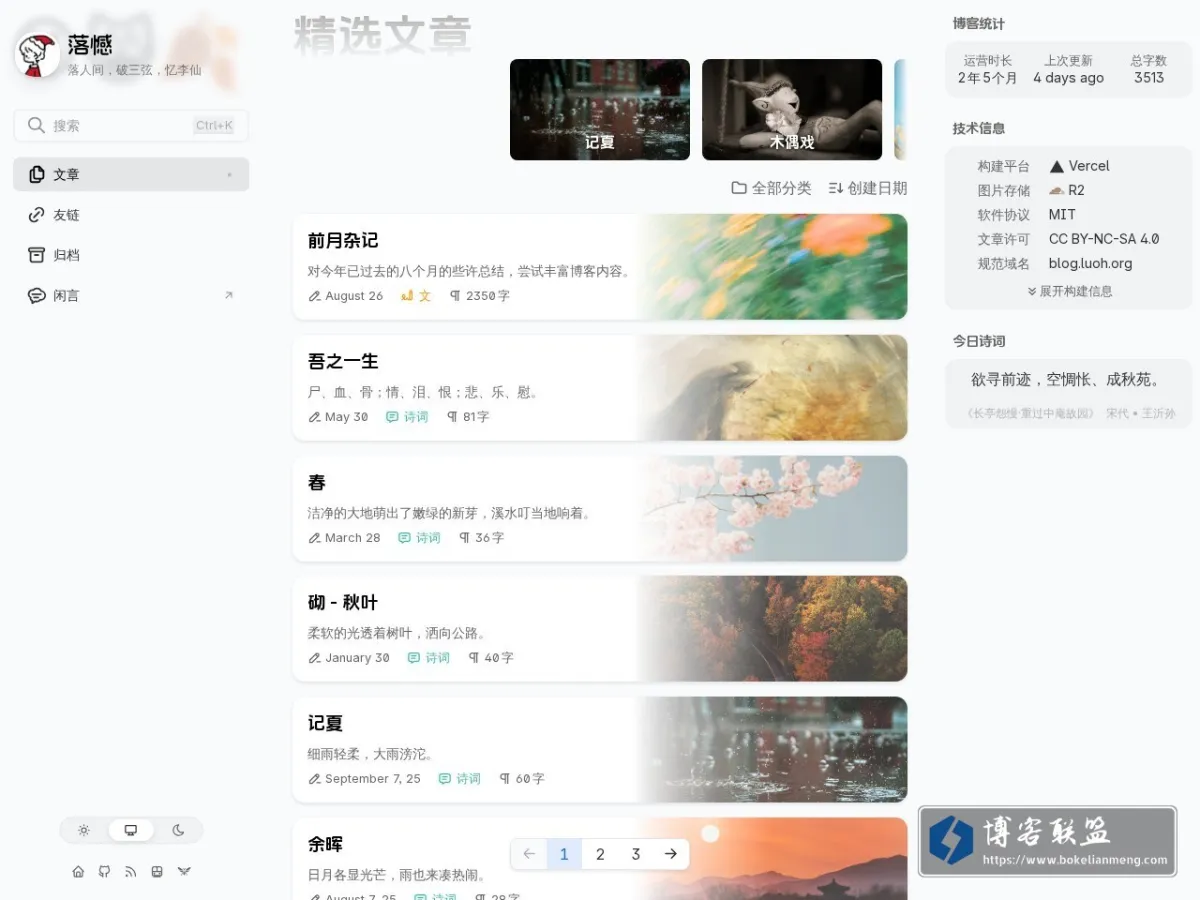Click the 闲言 chat bubble icon

click(x=37, y=296)
